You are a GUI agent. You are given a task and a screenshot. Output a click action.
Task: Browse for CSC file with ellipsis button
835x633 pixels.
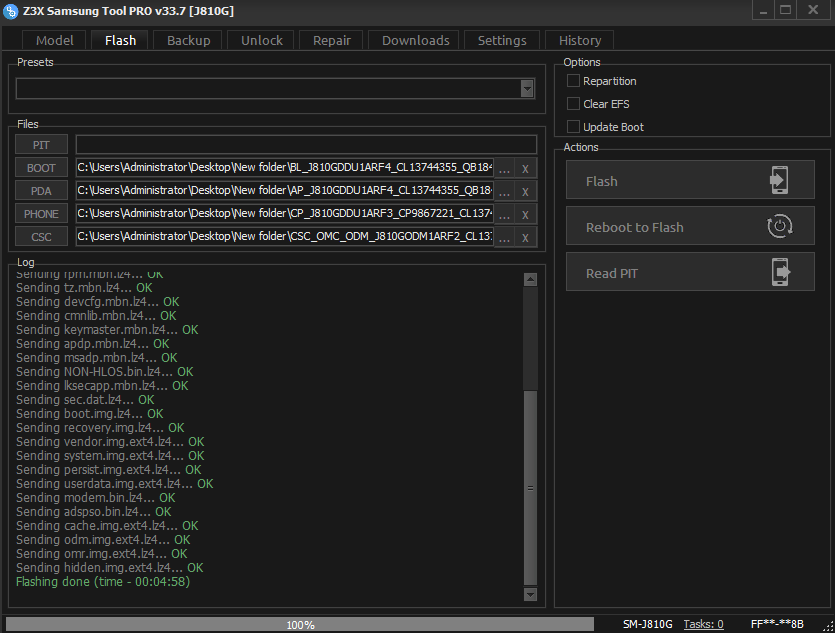pos(504,237)
